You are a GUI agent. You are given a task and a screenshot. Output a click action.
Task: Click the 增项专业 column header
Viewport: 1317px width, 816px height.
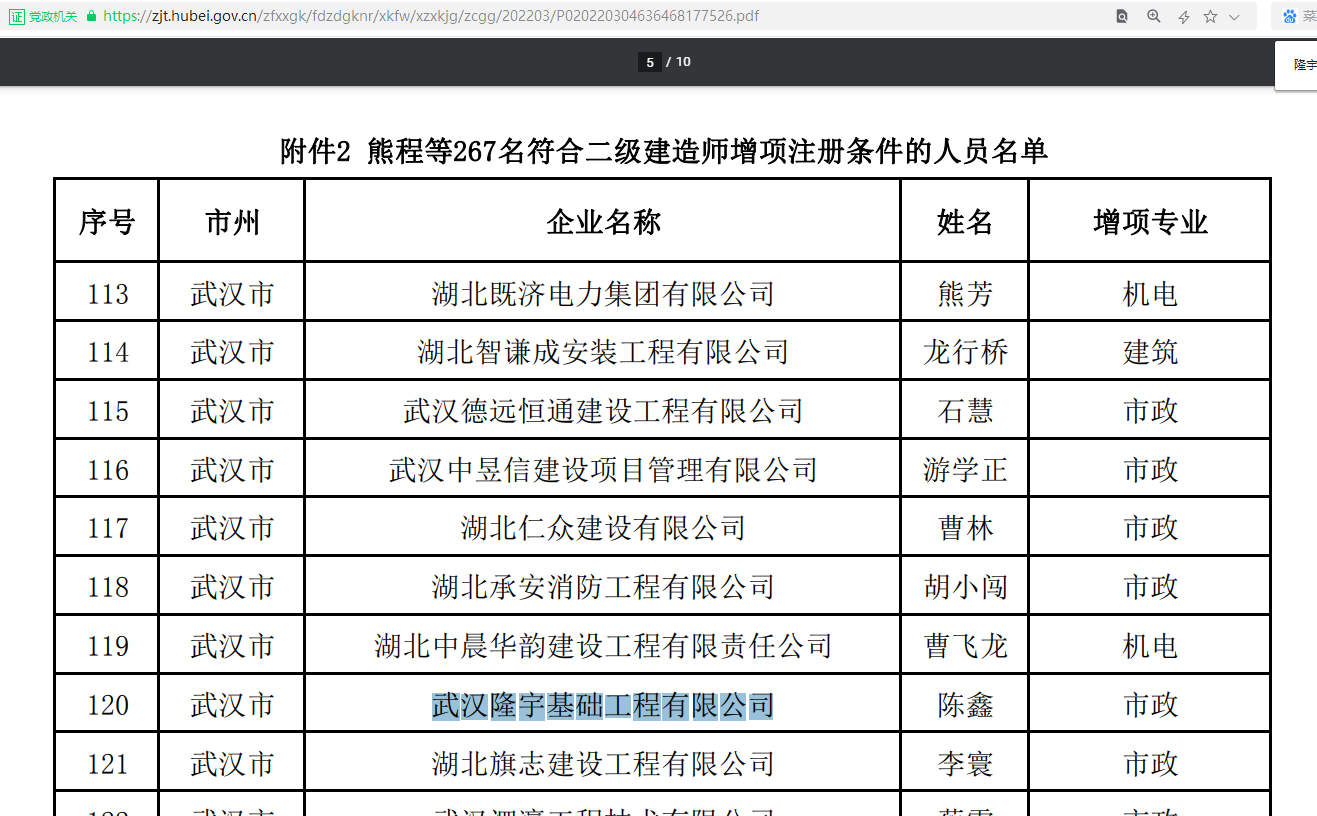(1150, 222)
